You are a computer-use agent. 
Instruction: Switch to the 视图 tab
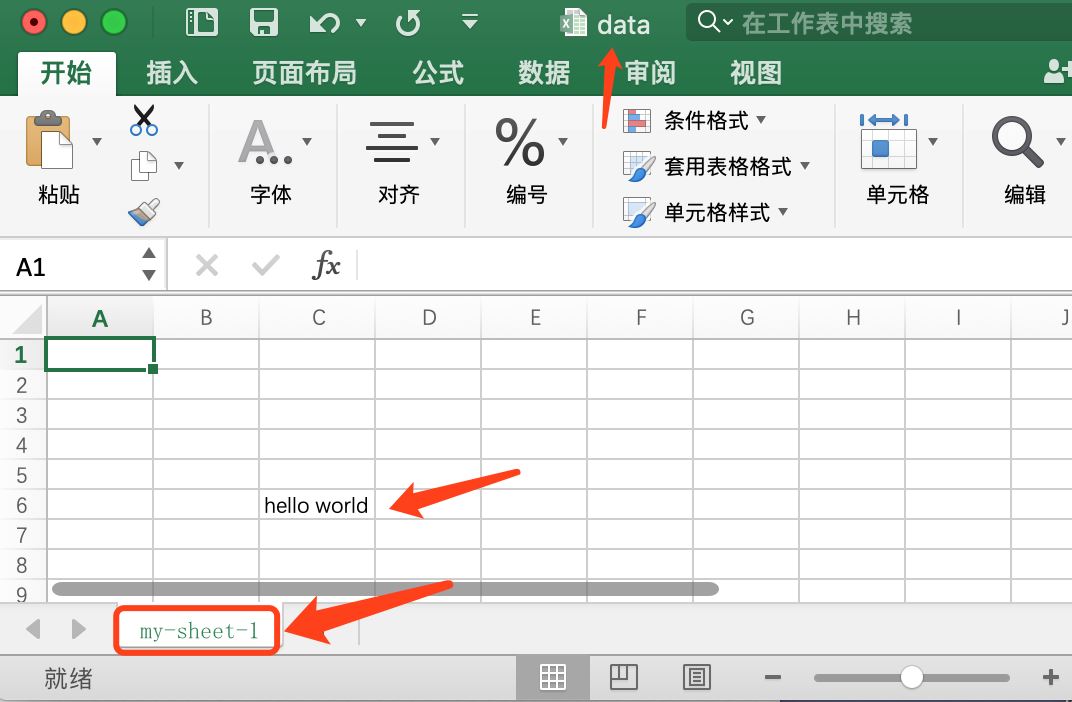[756, 72]
